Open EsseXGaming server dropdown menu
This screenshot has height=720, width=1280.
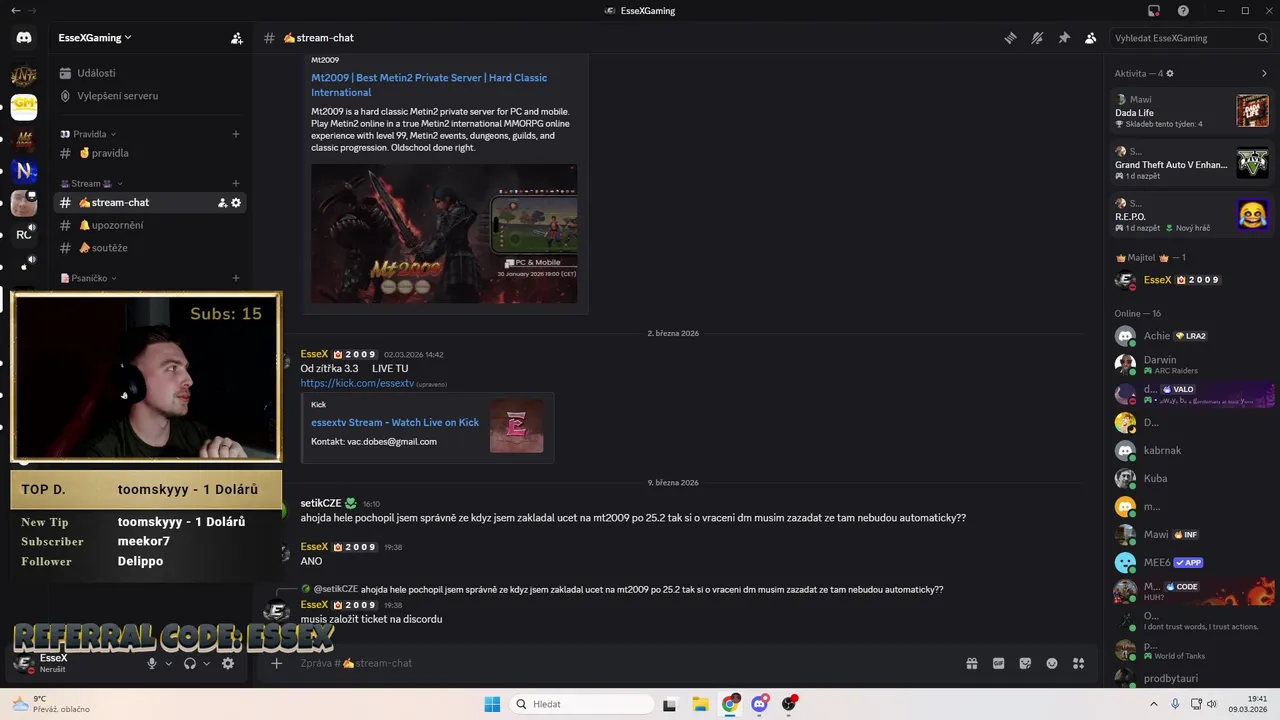point(95,38)
